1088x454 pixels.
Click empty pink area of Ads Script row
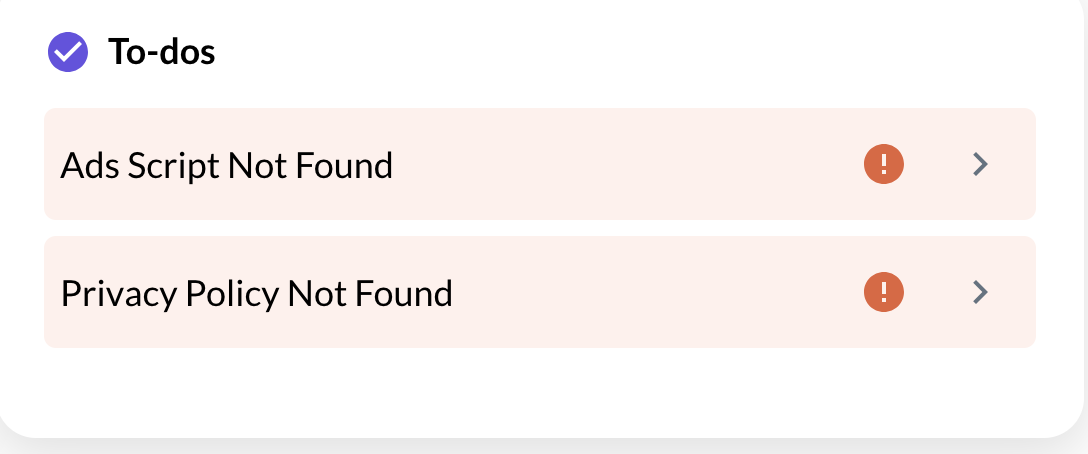[x=620, y=164]
